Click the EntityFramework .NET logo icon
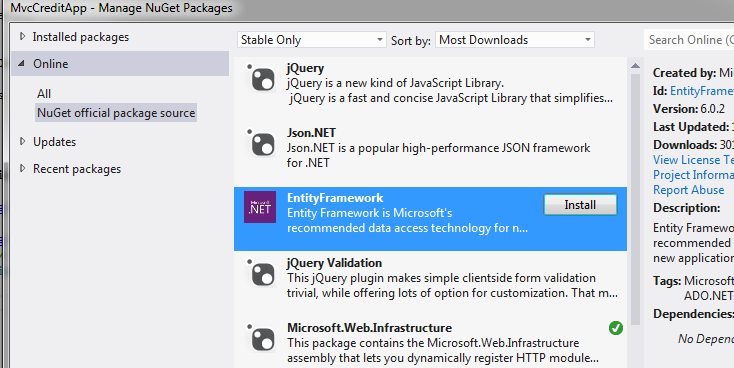This screenshot has height=368, width=734. pyautogui.click(x=260, y=207)
